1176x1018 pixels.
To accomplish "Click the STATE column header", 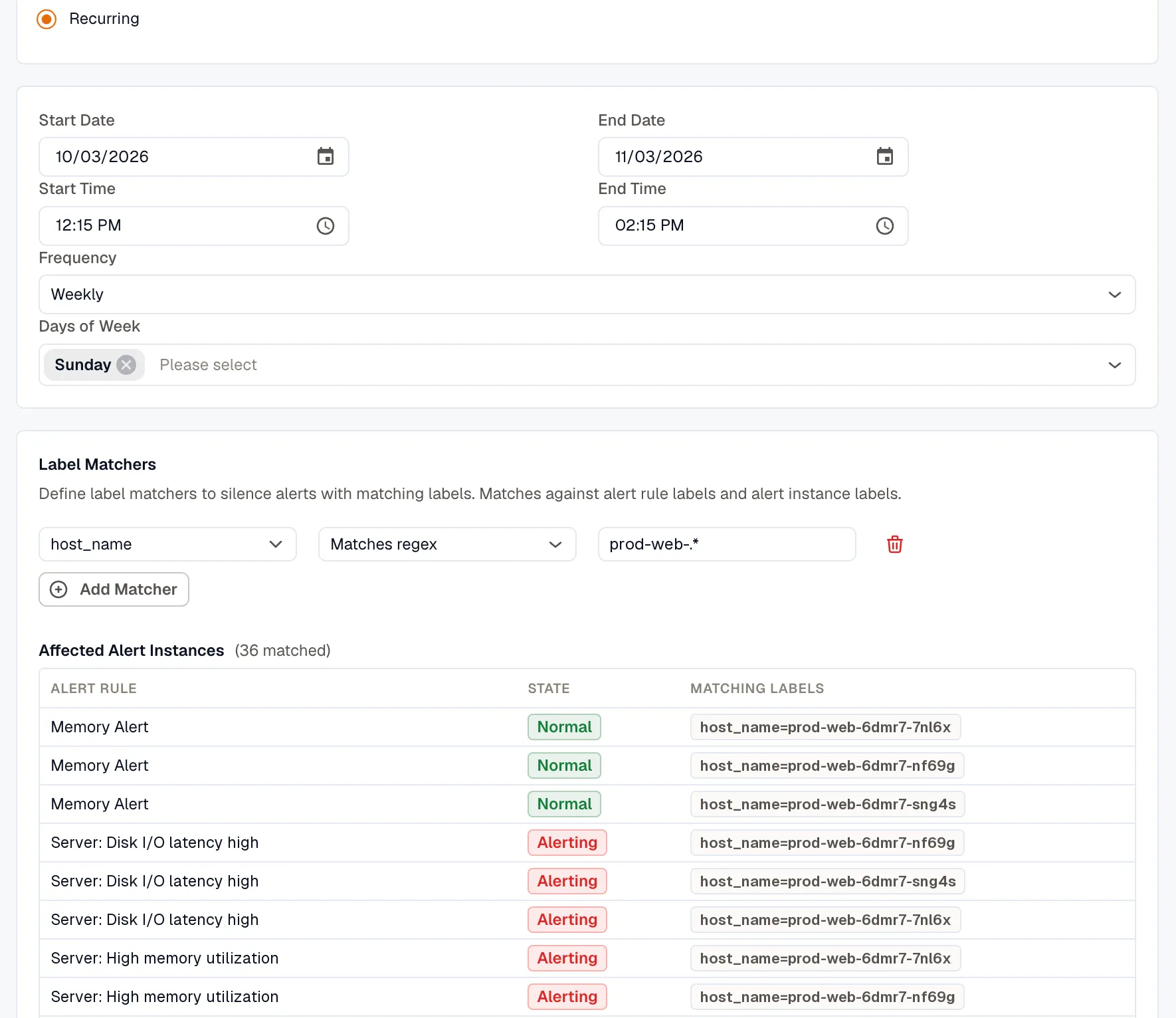I will tap(549, 688).
